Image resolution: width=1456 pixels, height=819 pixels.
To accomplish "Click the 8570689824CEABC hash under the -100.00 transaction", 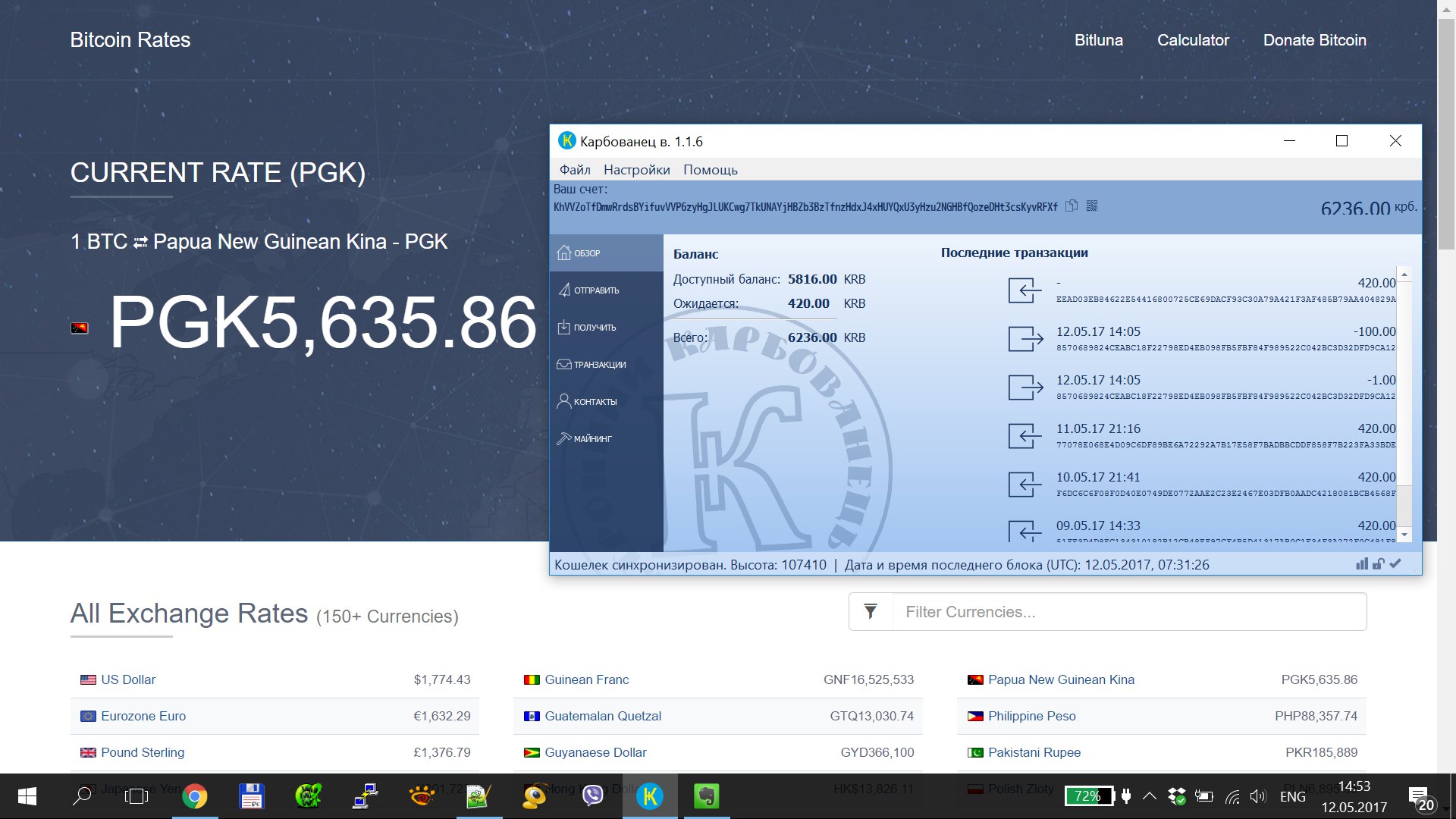I will tap(1225, 348).
